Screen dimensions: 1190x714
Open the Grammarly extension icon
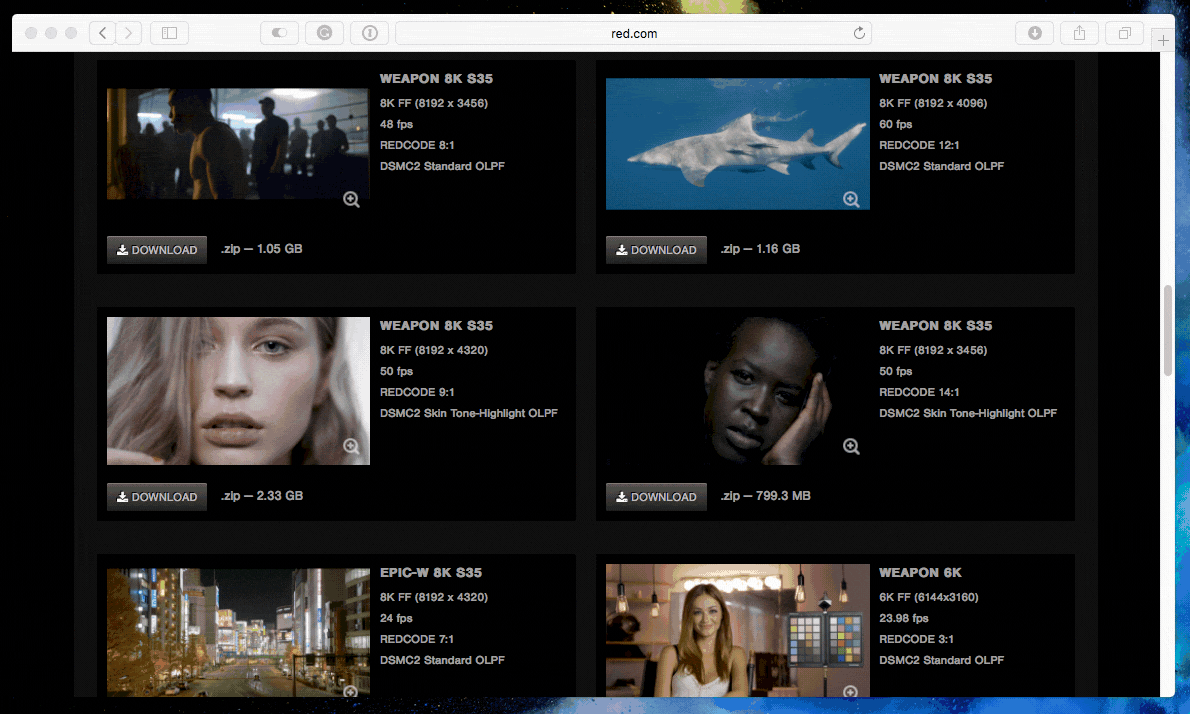(324, 33)
